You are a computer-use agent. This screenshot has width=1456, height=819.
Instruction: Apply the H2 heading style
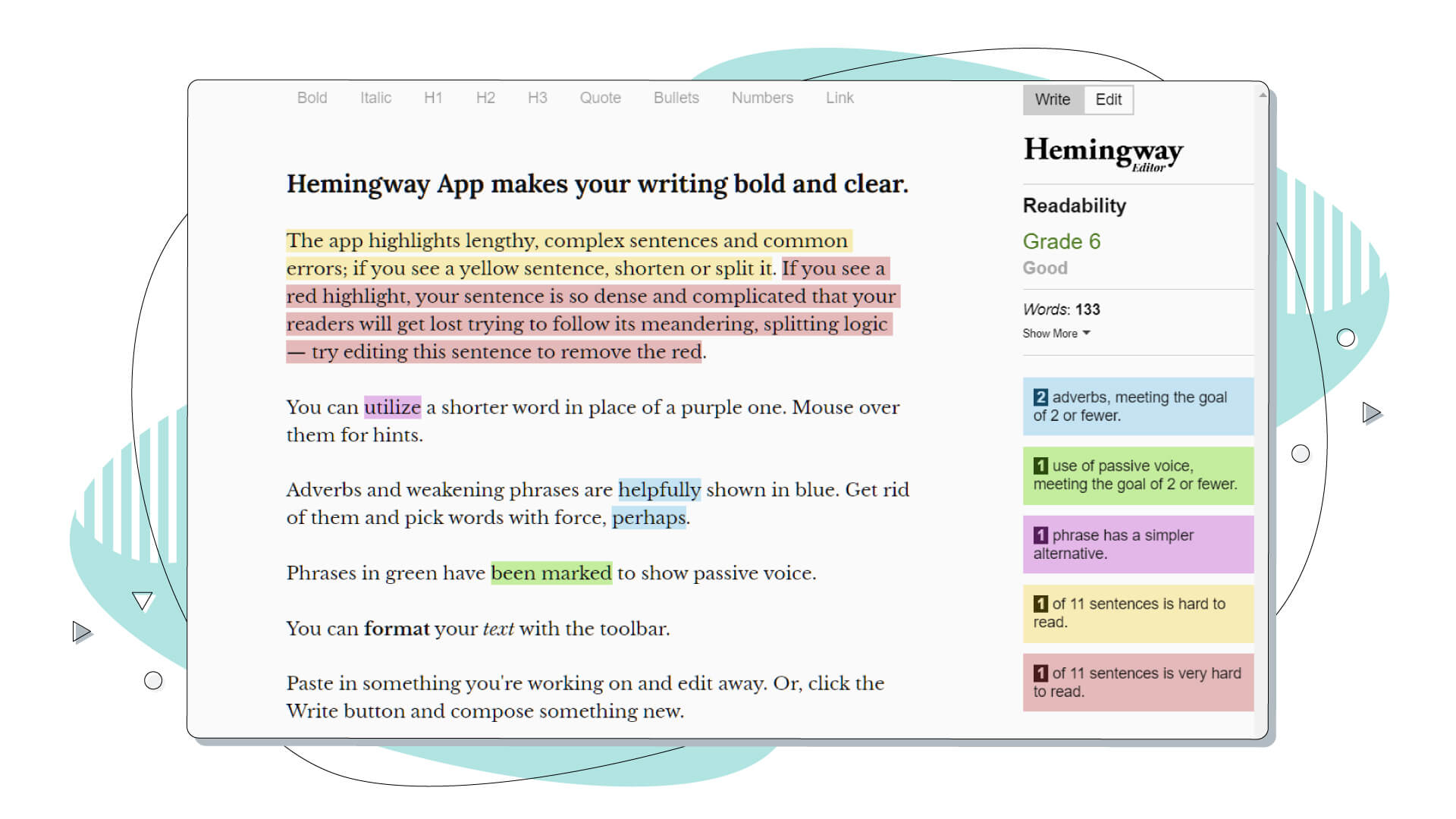[485, 98]
